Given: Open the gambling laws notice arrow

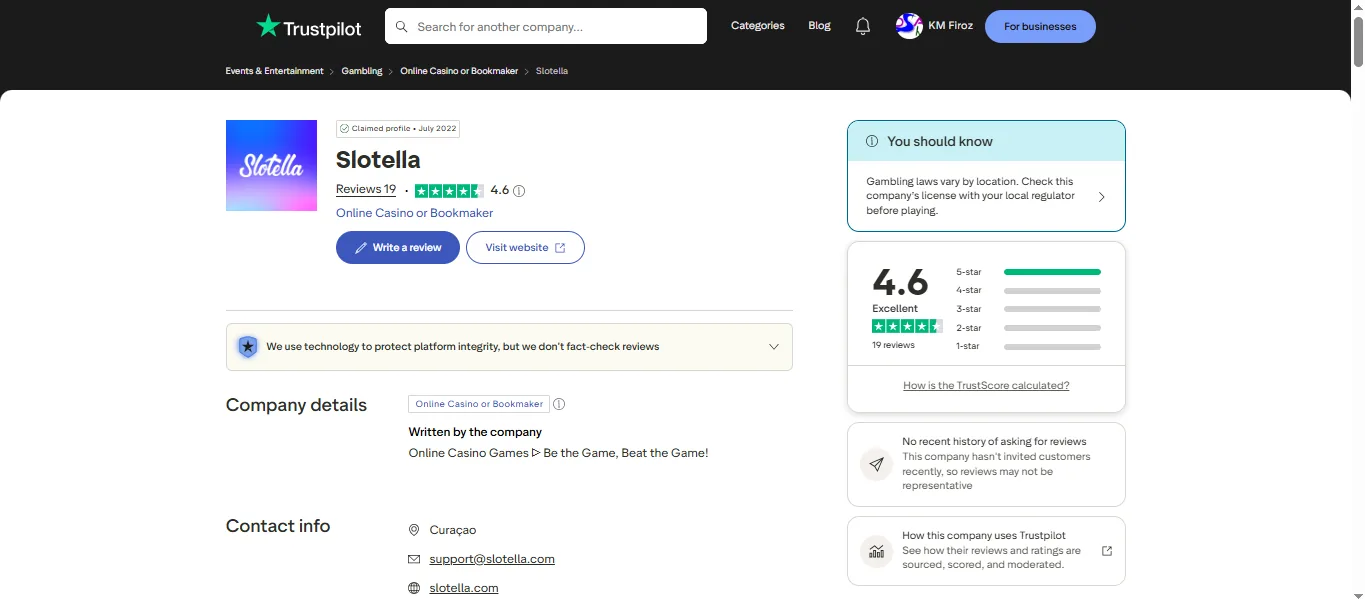Looking at the screenshot, I should [x=1102, y=197].
